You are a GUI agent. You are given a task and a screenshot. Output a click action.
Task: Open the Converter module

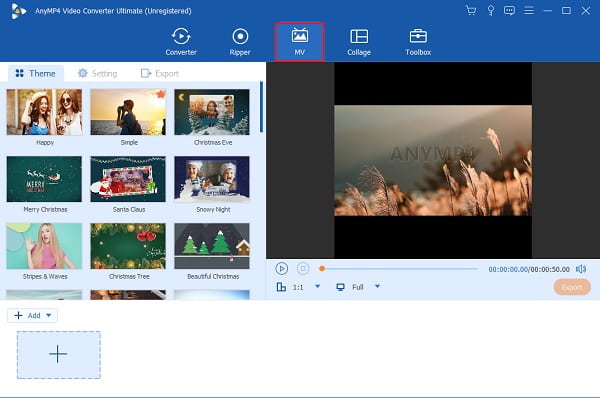pyautogui.click(x=181, y=42)
